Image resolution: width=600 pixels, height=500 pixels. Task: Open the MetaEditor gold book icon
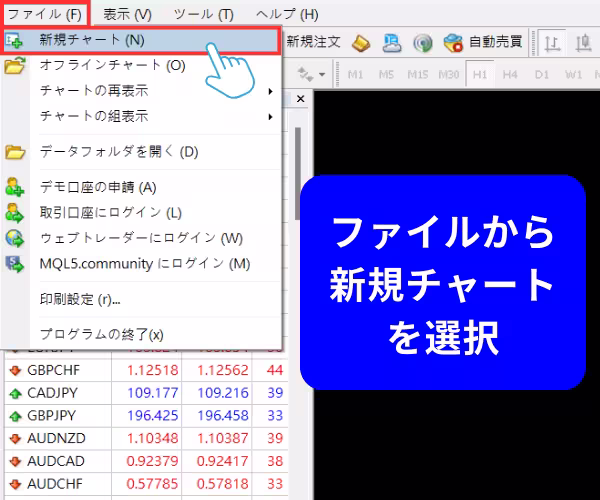361,42
